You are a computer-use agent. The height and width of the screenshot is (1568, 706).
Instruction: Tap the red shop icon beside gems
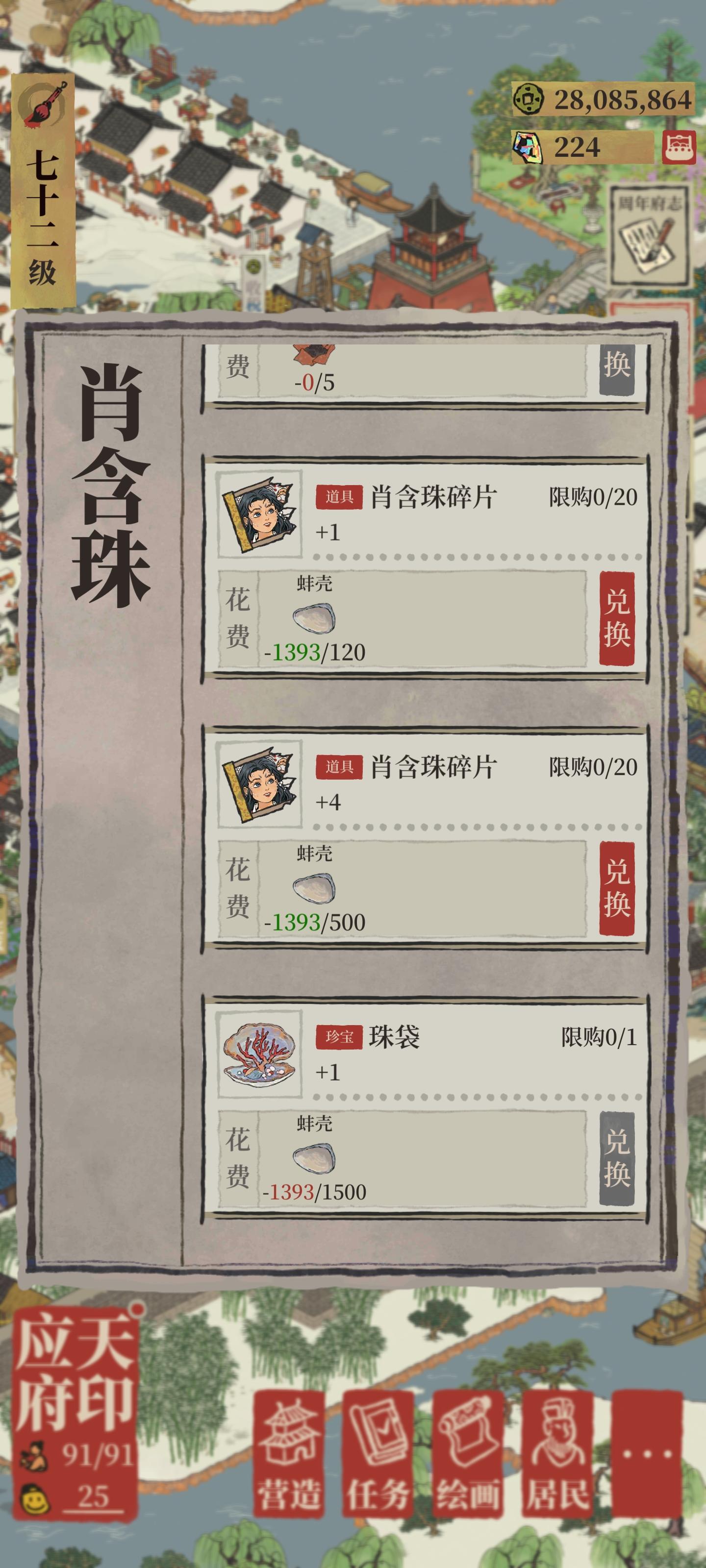click(679, 147)
